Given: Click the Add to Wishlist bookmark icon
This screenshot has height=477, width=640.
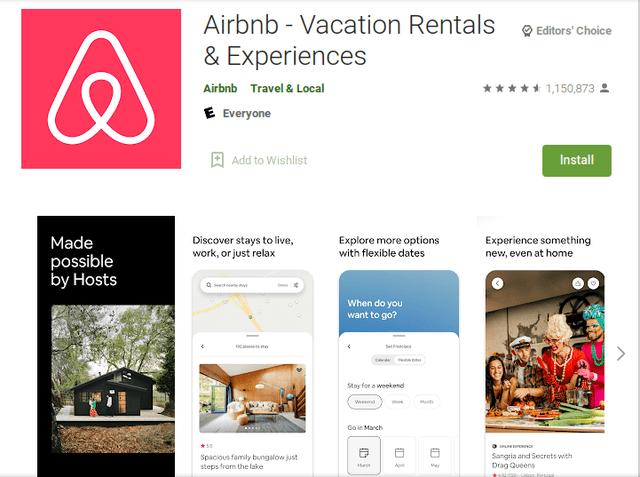Looking at the screenshot, I should pyautogui.click(x=217, y=160).
